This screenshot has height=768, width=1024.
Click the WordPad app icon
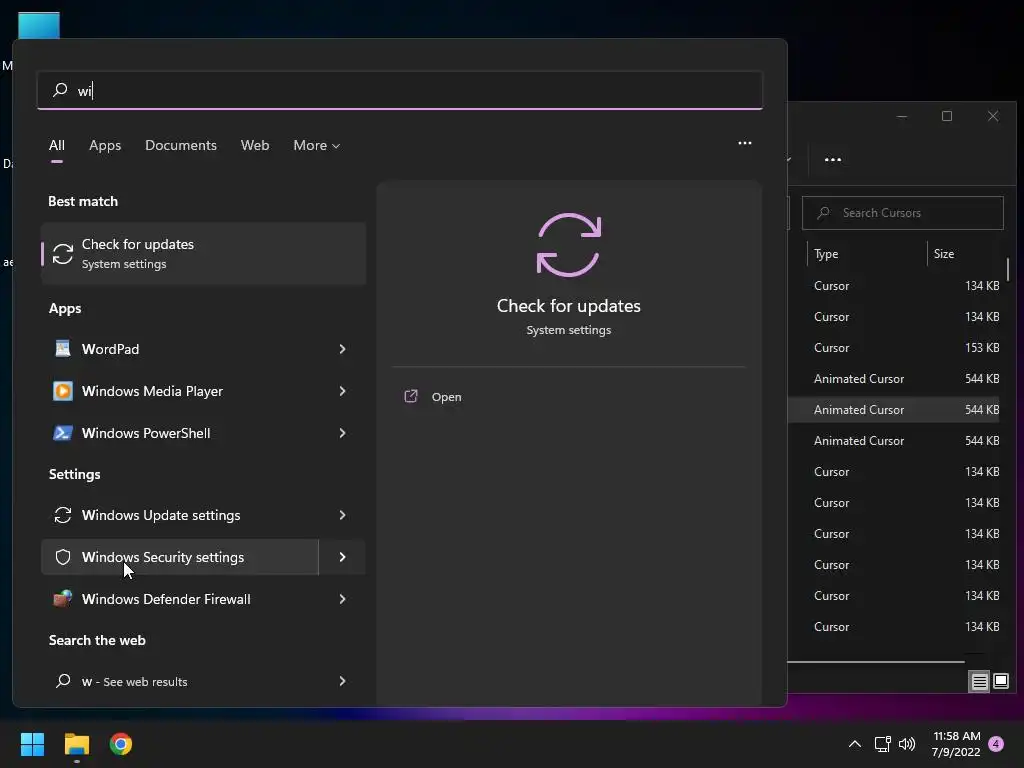[x=63, y=349]
